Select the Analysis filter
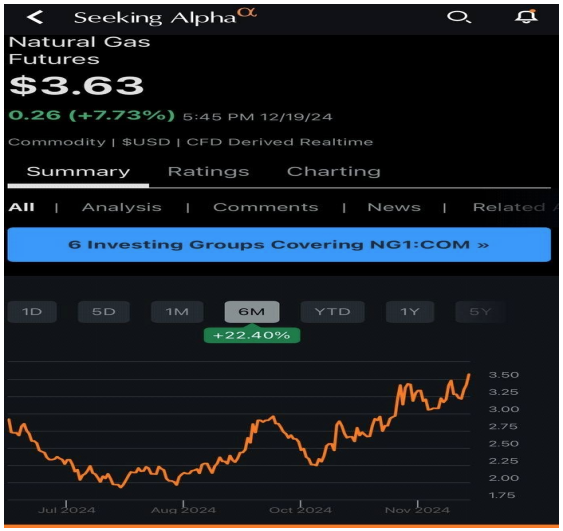Viewport: 563px width, 531px height. (x=122, y=207)
